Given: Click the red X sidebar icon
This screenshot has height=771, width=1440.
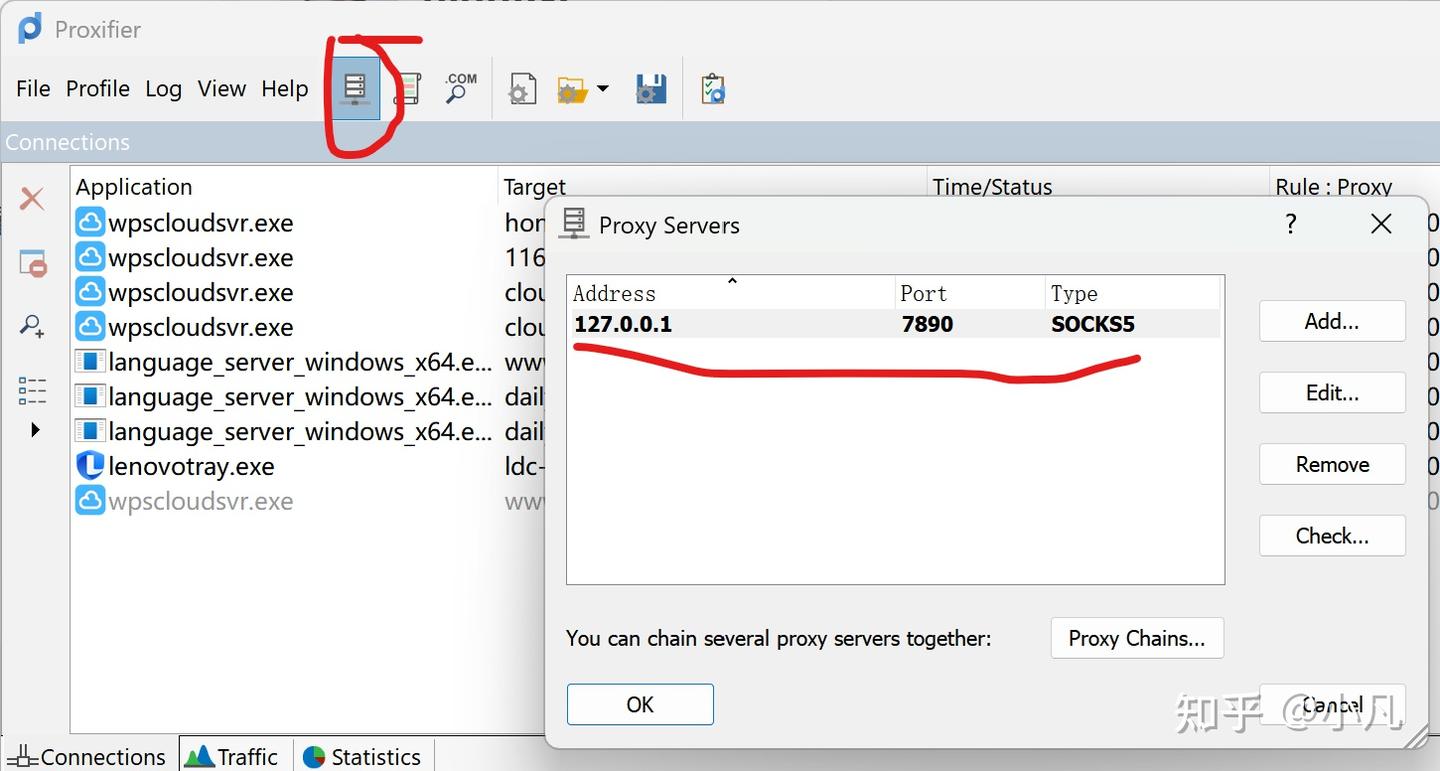Looking at the screenshot, I should (x=32, y=198).
